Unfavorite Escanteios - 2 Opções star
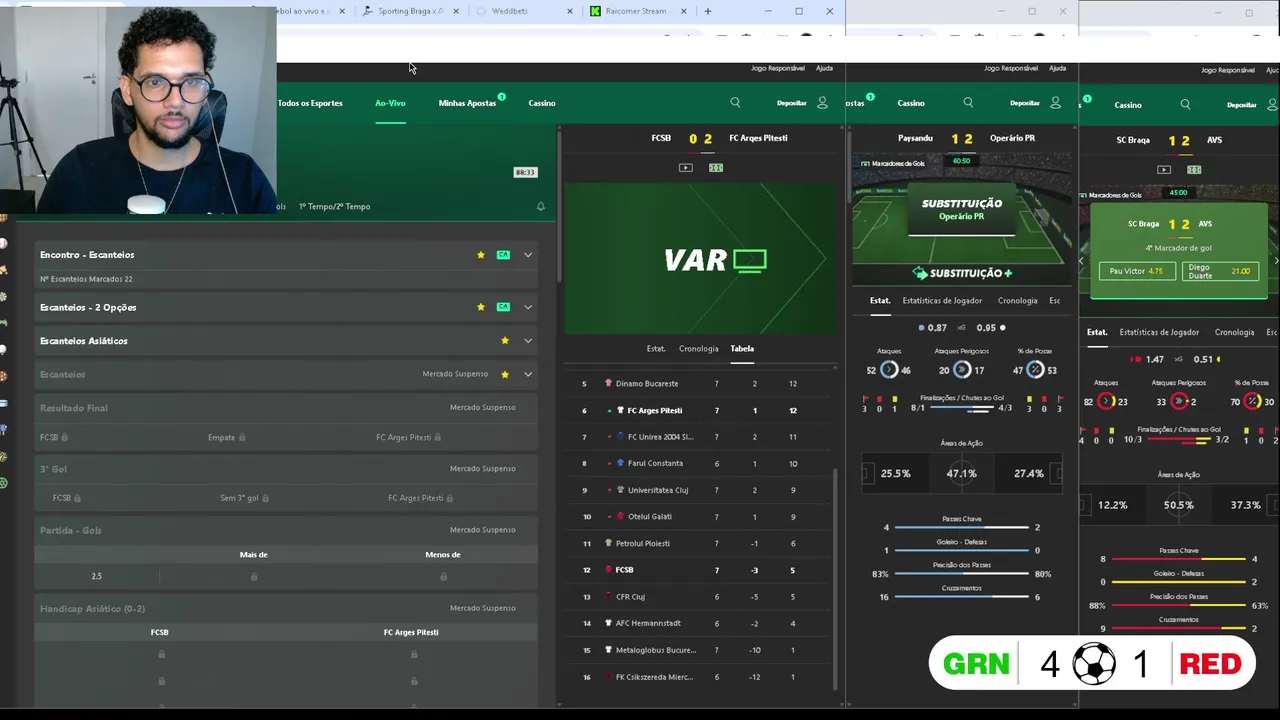Viewport: 1280px width, 720px height. pyautogui.click(x=481, y=307)
